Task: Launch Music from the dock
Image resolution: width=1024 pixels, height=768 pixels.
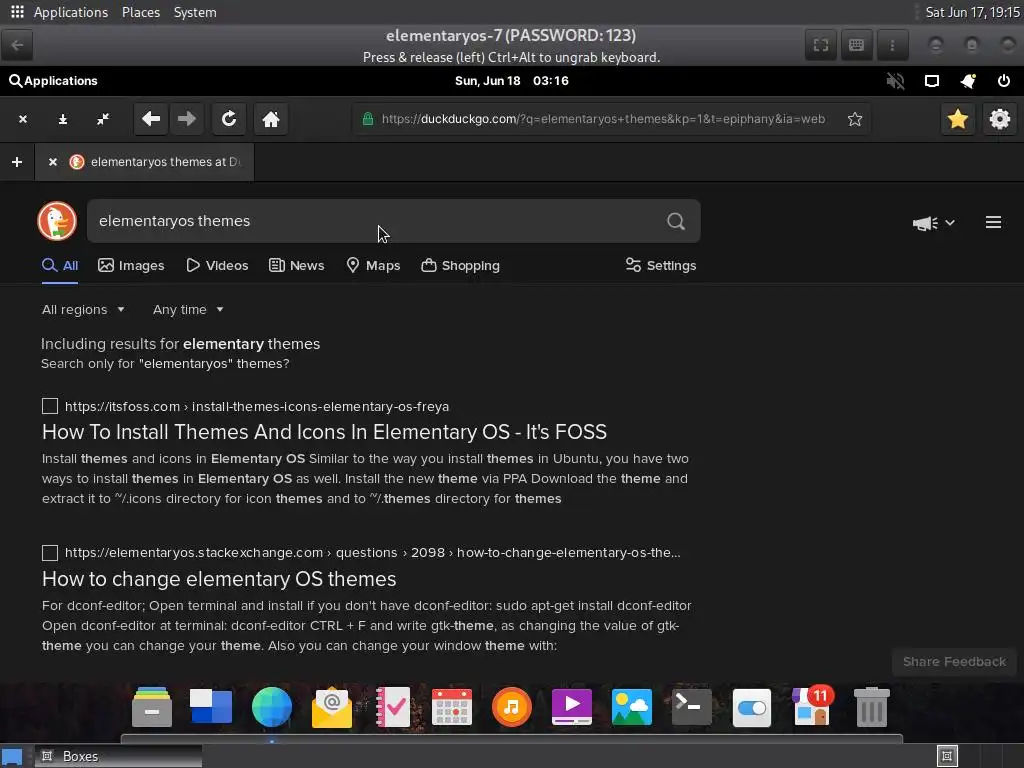Action: [512, 707]
